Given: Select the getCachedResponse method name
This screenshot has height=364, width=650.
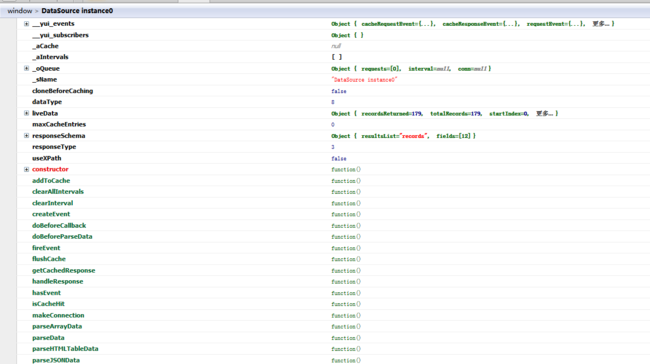Looking at the screenshot, I should pos(63,270).
